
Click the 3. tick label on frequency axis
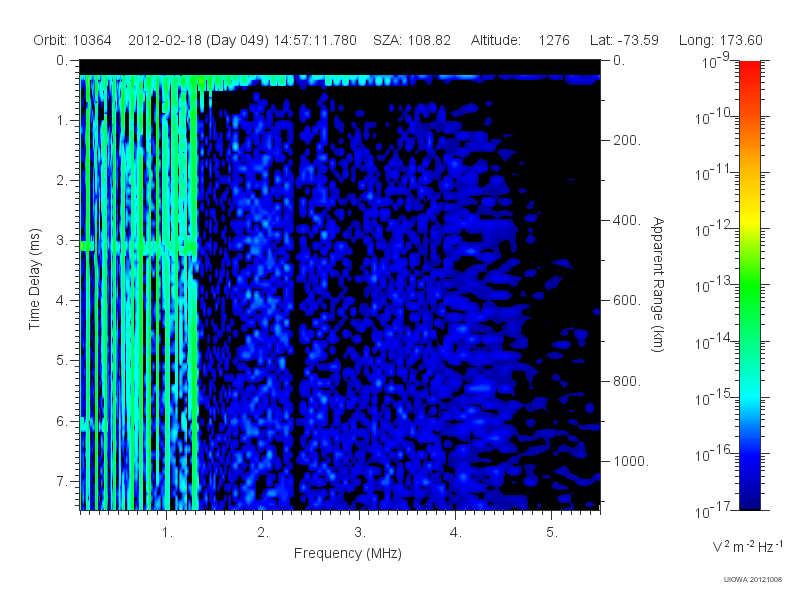tap(360, 532)
